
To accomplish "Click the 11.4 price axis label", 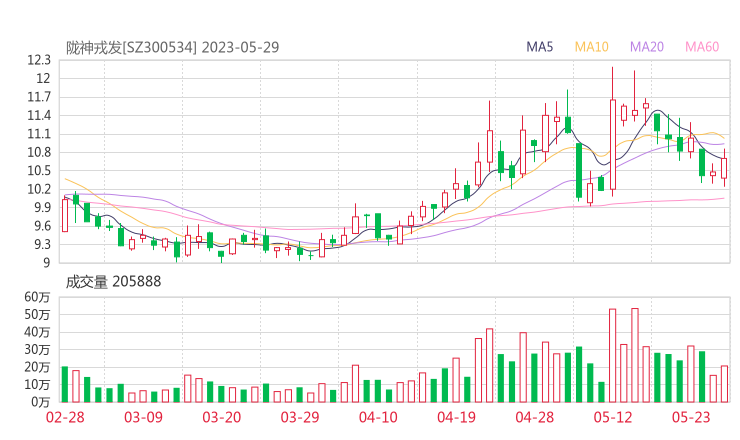I will [x=39, y=116].
